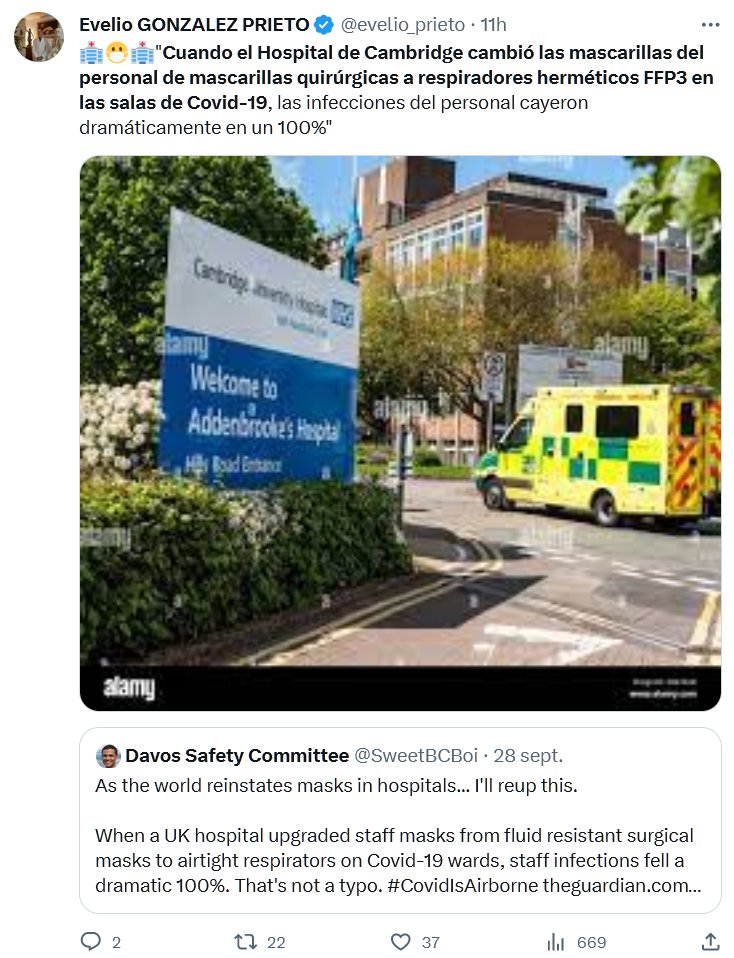The height and width of the screenshot is (958, 734).
Task: Open Evelio Gonzalez Prieto profile avatar
Action: (39, 37)
